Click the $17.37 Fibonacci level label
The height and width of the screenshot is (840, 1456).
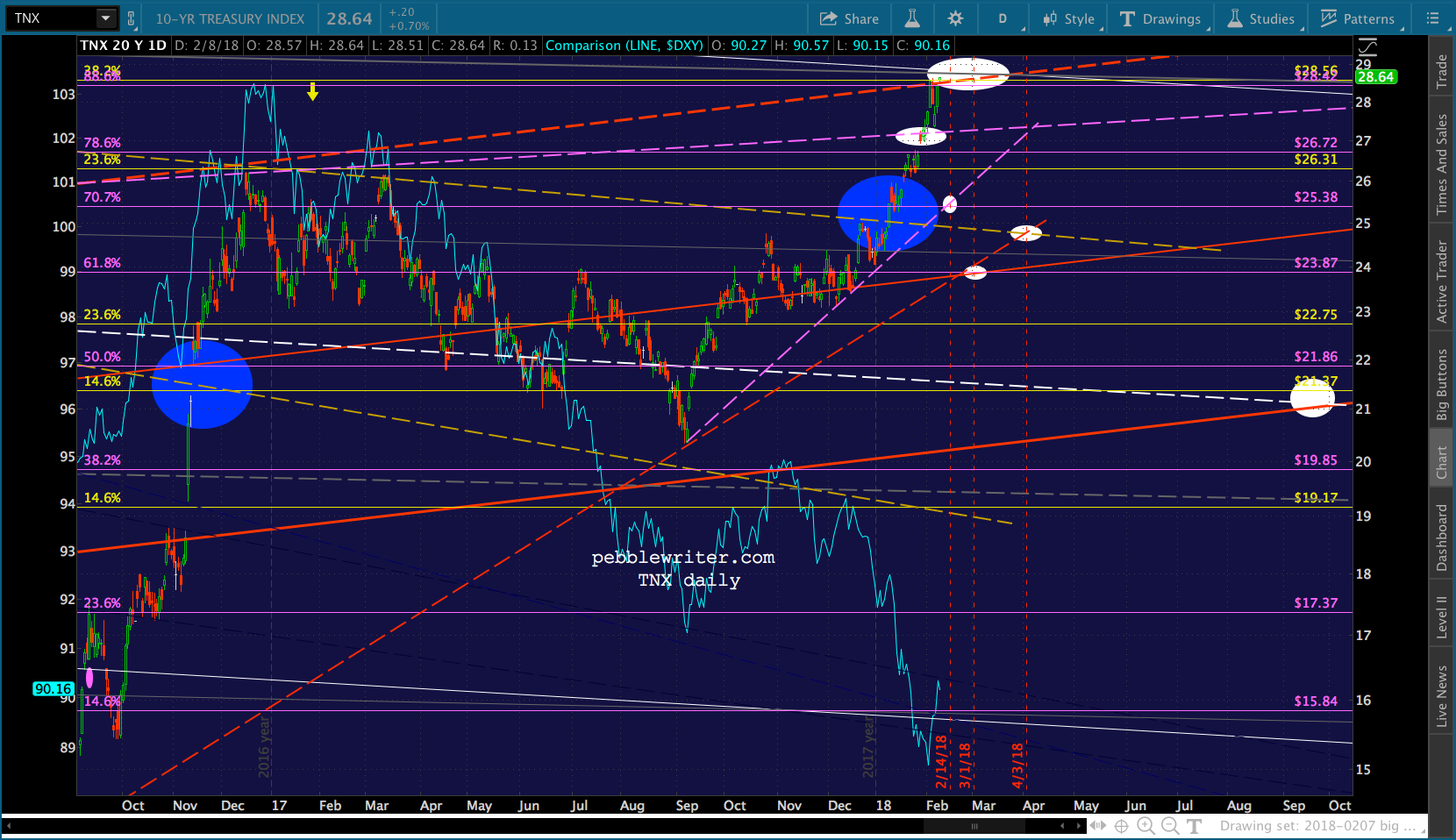point(1316,602)
